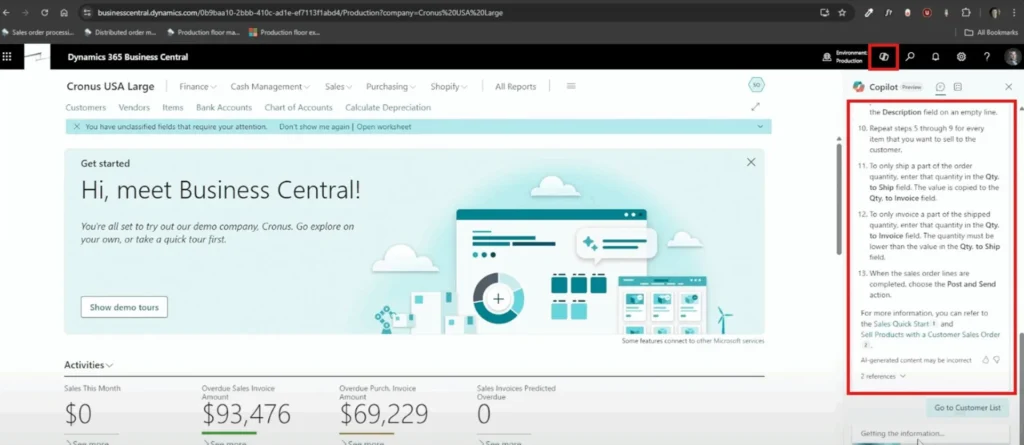Navigate back with browser back arrow
The height and width of the screenshot is (445, 1024).
pos(7,12)
